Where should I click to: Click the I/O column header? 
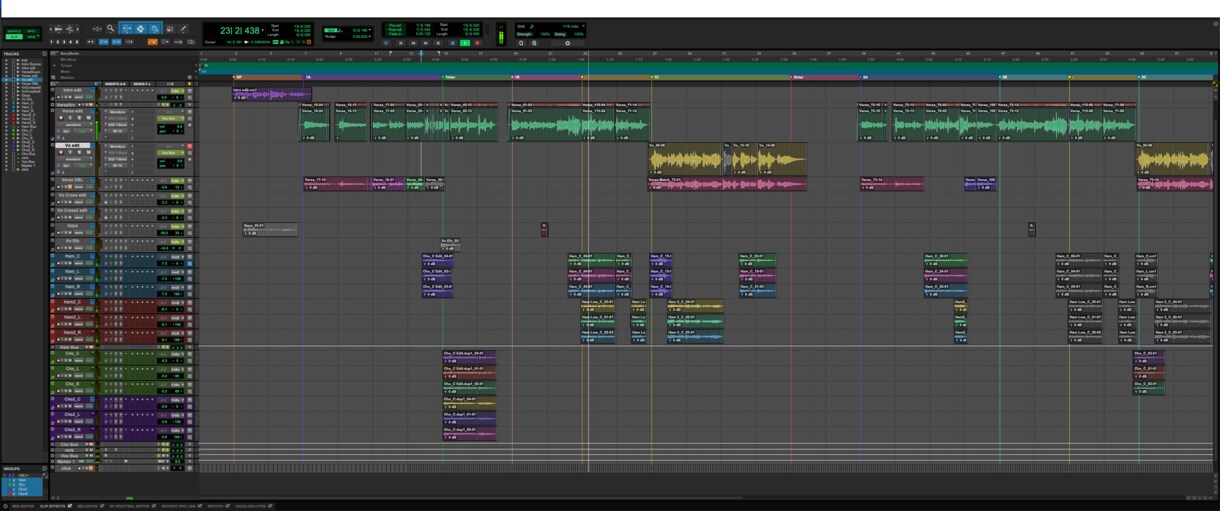[170, 84]
